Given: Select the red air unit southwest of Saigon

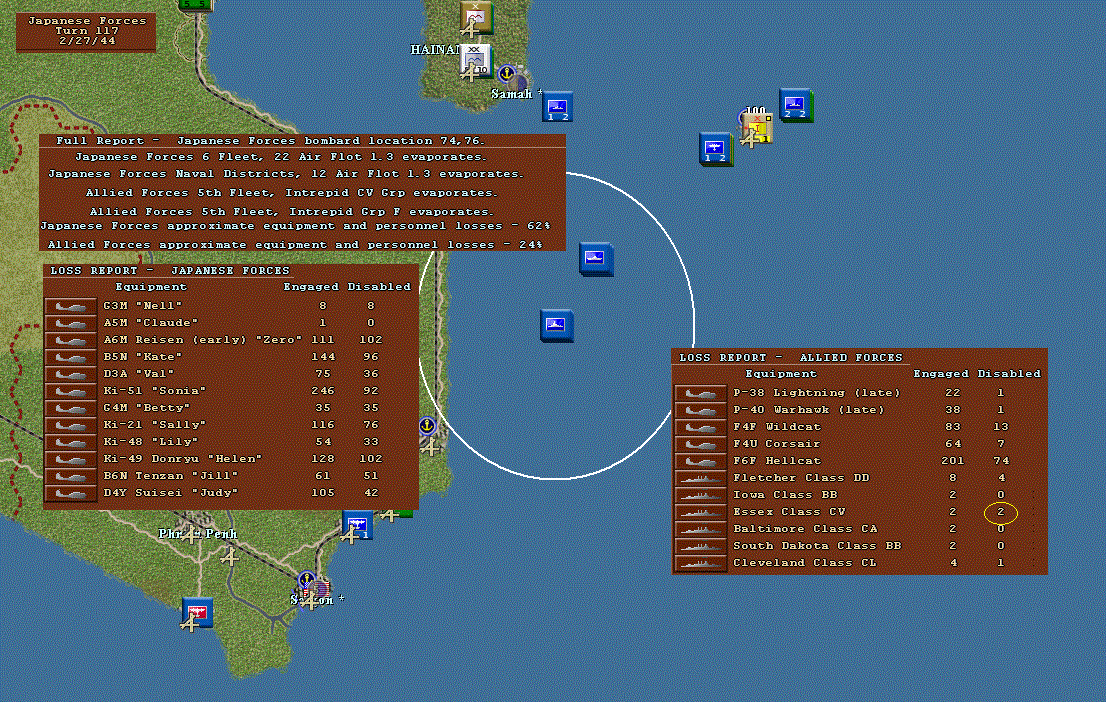Looking at the screenshot, I should click(198, 612).
